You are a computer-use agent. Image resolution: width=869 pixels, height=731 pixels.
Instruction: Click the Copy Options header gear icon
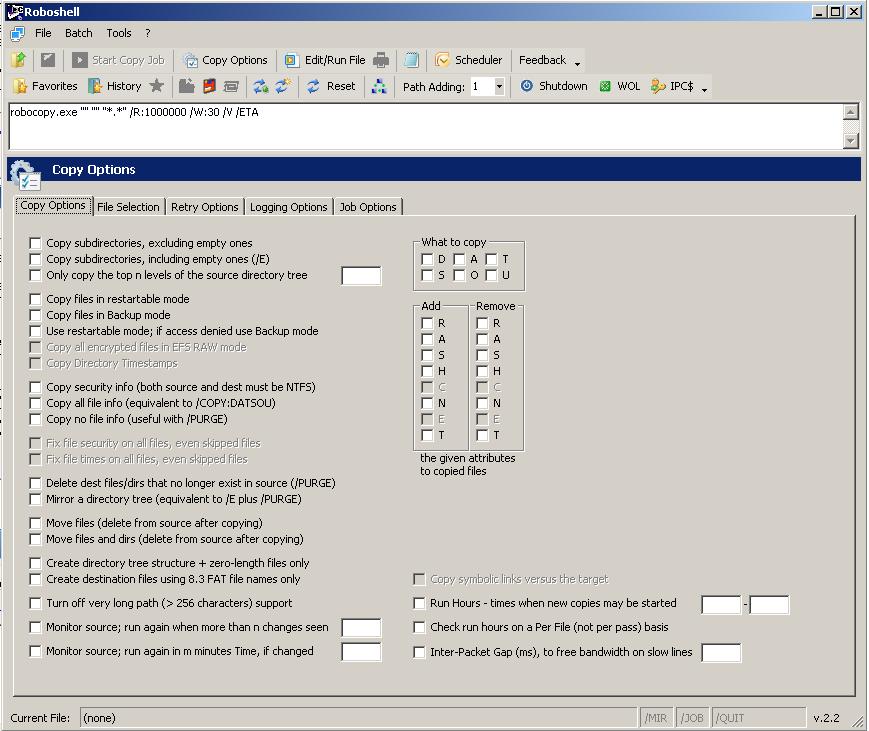[x=25, y=175]
